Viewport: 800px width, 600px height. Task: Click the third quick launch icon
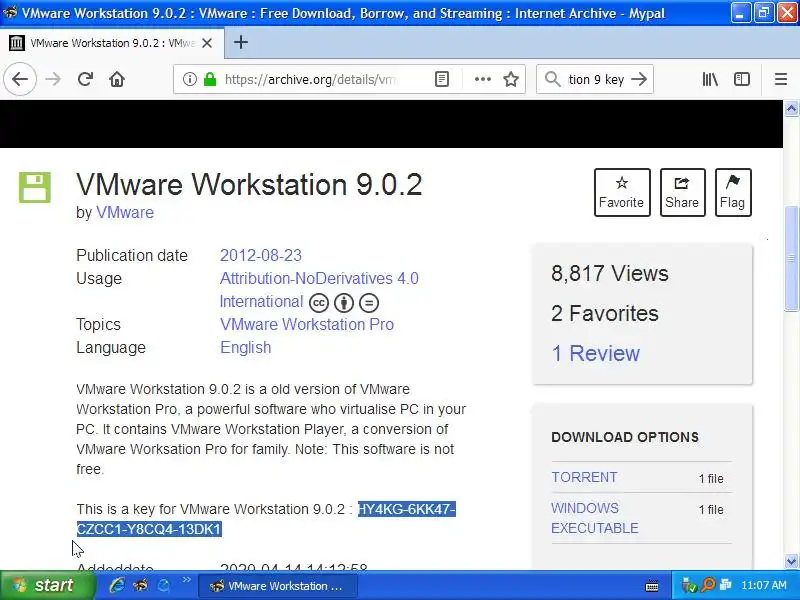[164, 585]
